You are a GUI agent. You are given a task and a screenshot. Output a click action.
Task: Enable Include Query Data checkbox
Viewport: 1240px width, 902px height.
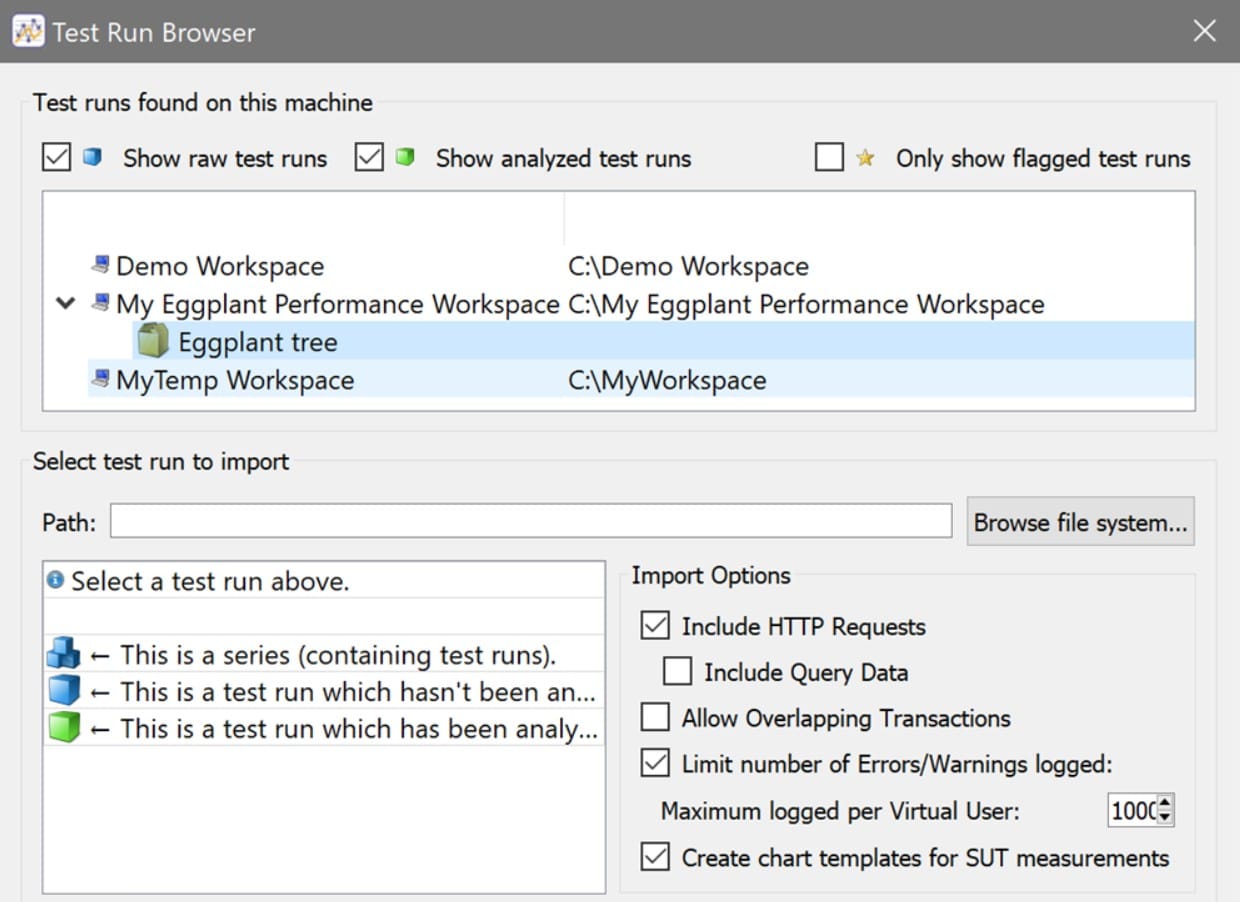point(677,671)
